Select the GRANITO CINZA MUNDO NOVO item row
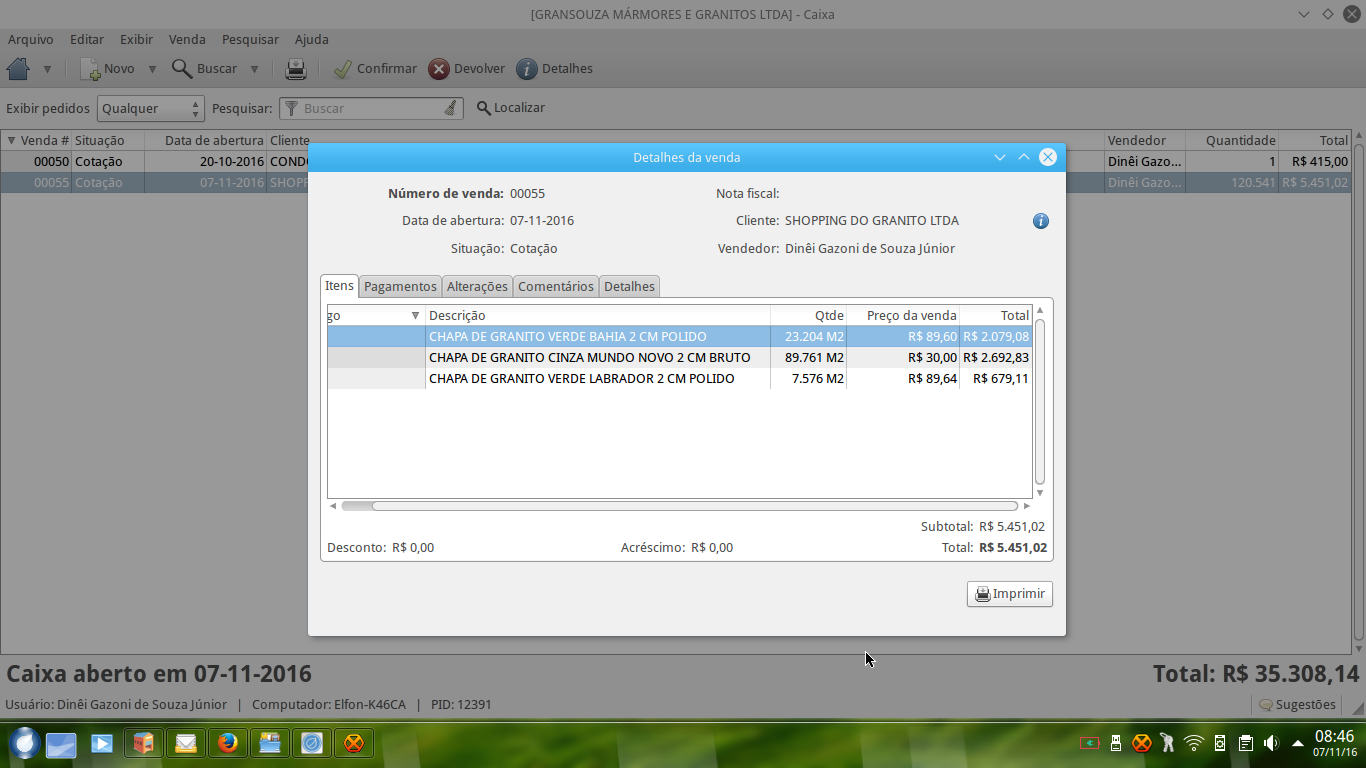This screenshot has height=768, width=1366. (x=679, y=357)
